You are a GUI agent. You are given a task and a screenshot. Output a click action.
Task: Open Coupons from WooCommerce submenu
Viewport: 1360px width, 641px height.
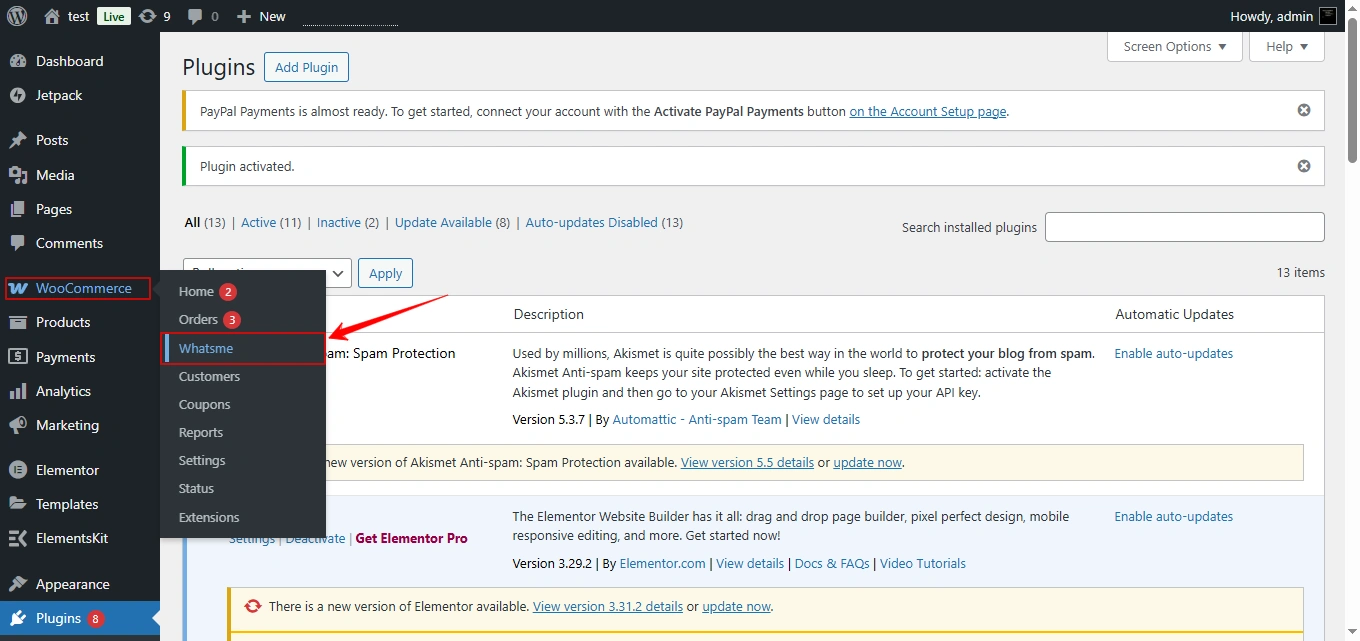pos(204,405)
